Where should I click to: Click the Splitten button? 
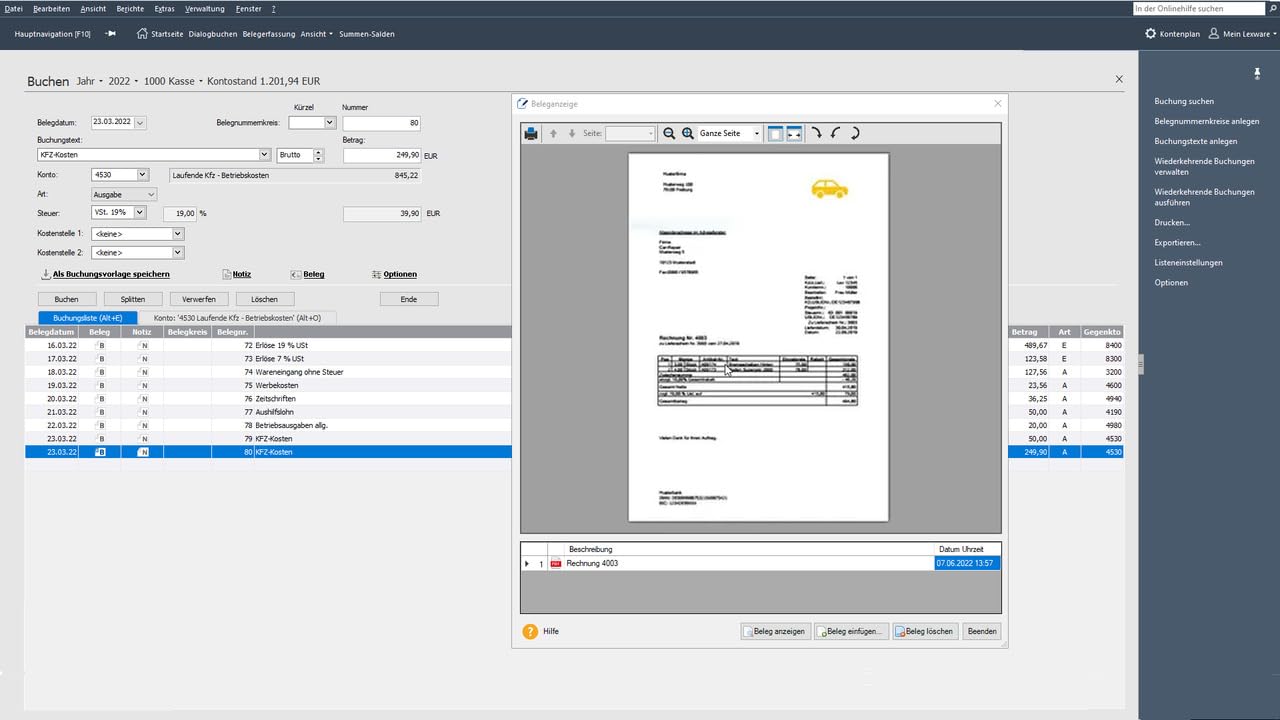133,299
